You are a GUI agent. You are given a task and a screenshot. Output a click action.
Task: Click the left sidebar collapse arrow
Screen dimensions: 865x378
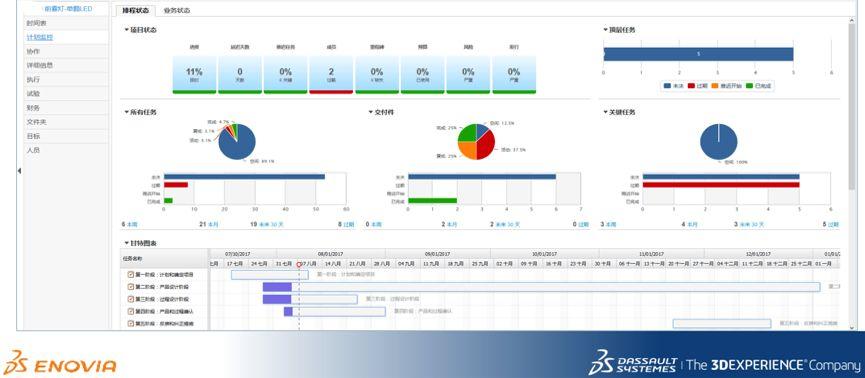click(x=19, y=171)
